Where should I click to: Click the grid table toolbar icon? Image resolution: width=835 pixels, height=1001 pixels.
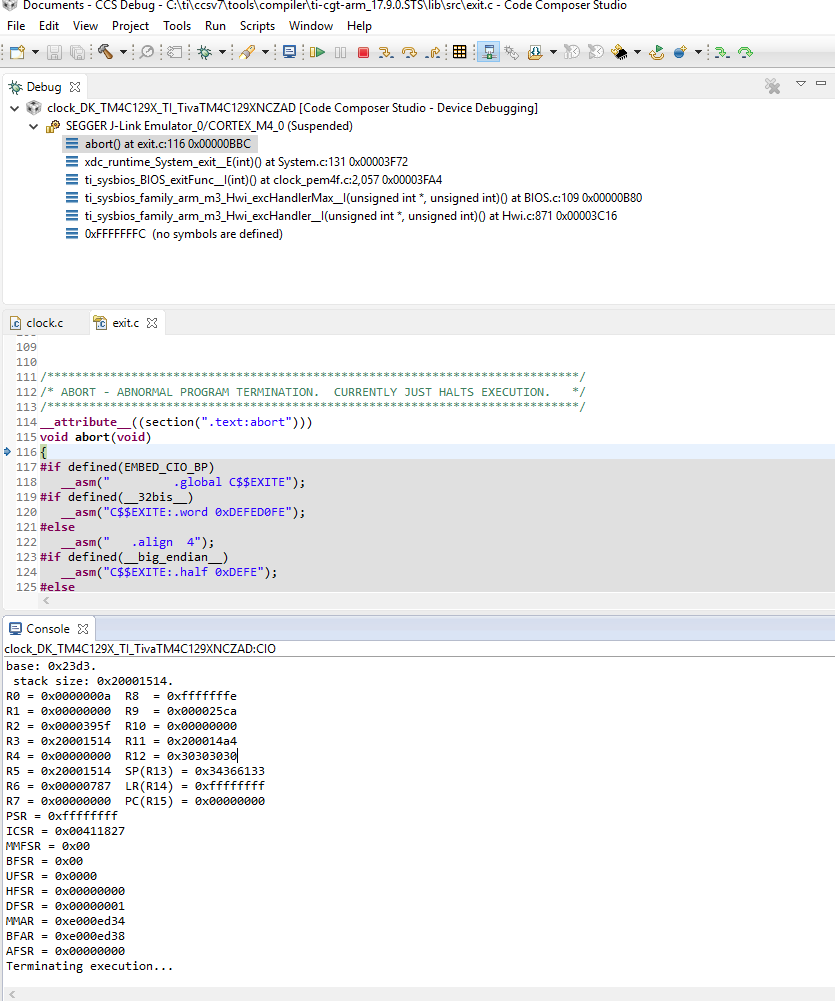pyautogui.click(x=459, y=52)
